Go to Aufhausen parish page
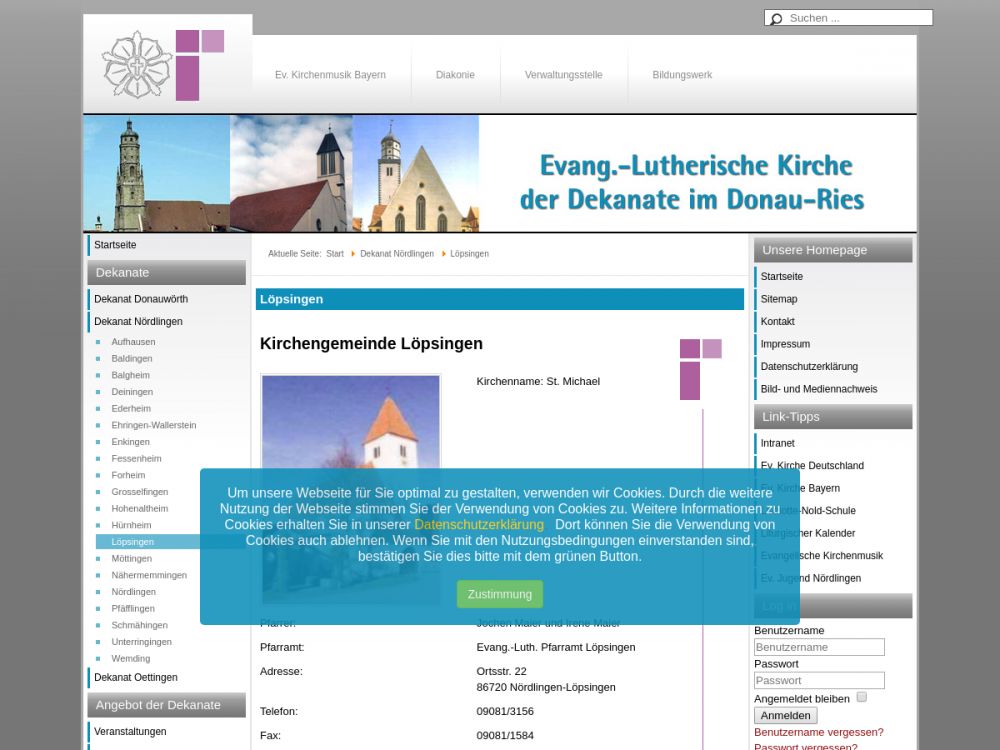Image resolution: width=1000 pixels, height=750 pixels. click(133, 342)
